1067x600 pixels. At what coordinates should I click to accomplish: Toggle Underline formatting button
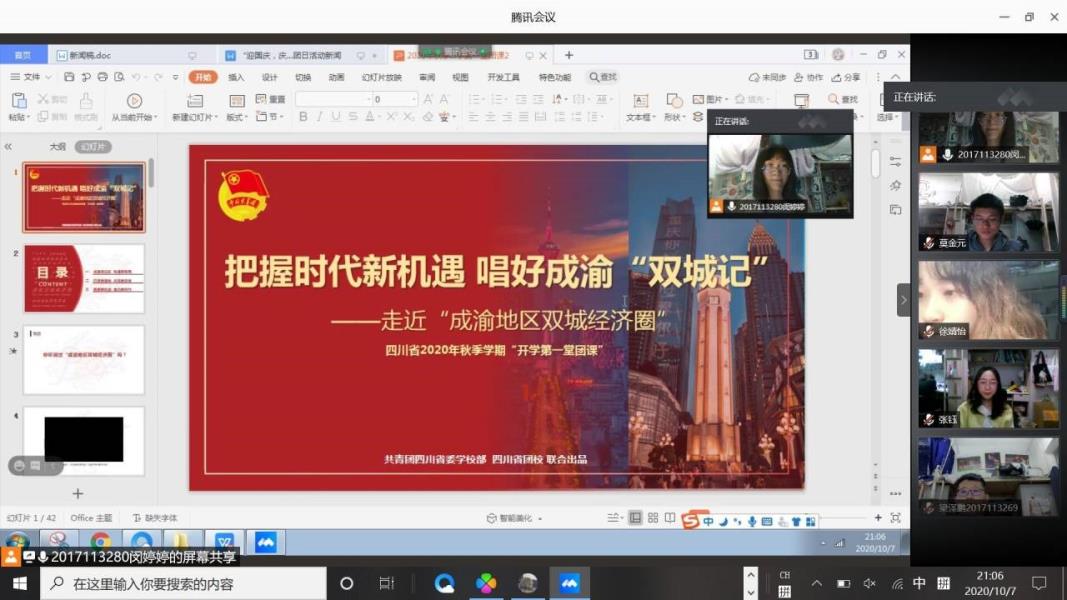335,117
